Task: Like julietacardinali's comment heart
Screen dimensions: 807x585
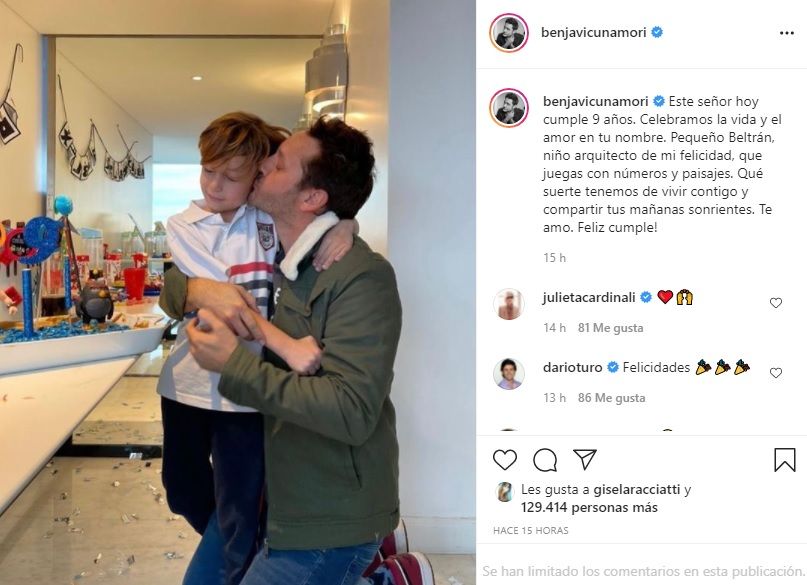Action: [x=776, y=303]
